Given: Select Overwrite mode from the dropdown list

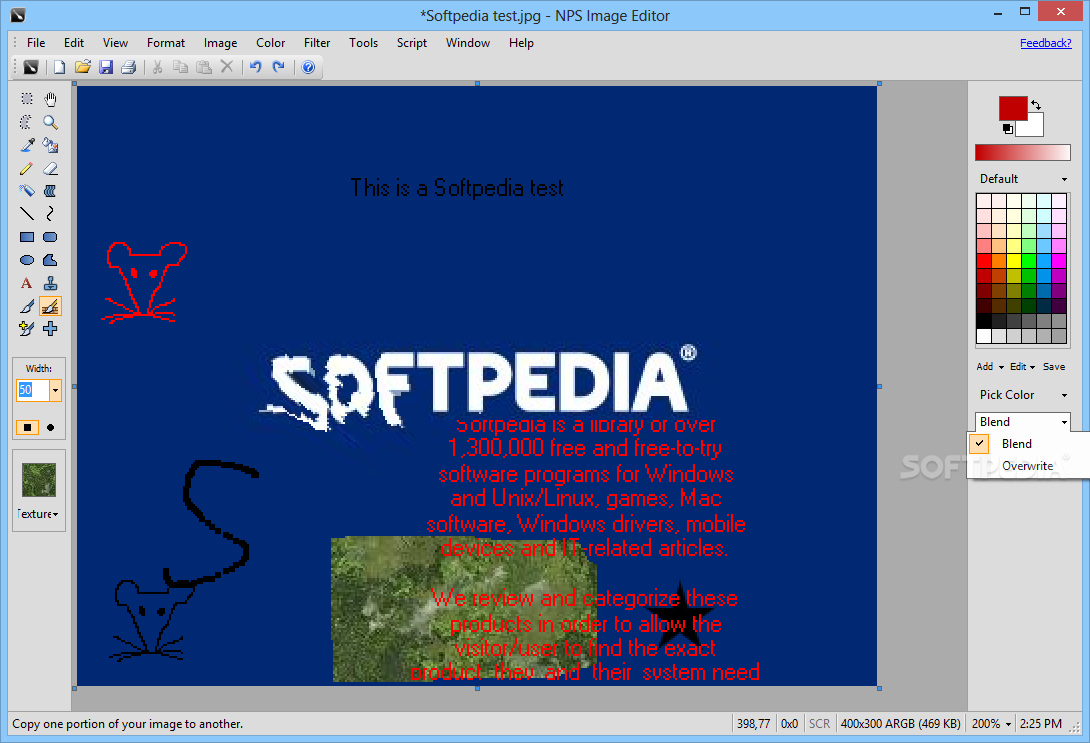Looking at the screenshot, I should coord(1028,466).
